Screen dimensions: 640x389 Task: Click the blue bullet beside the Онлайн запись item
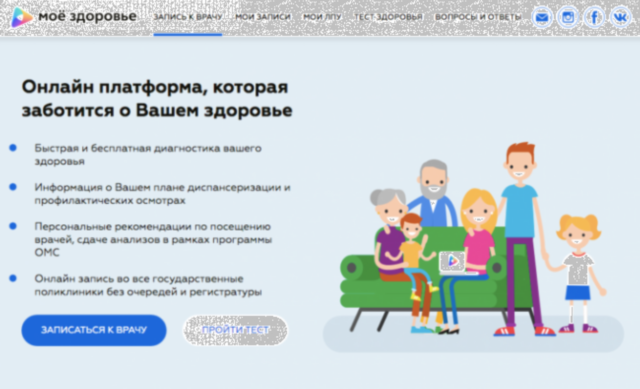coord(13,278)
